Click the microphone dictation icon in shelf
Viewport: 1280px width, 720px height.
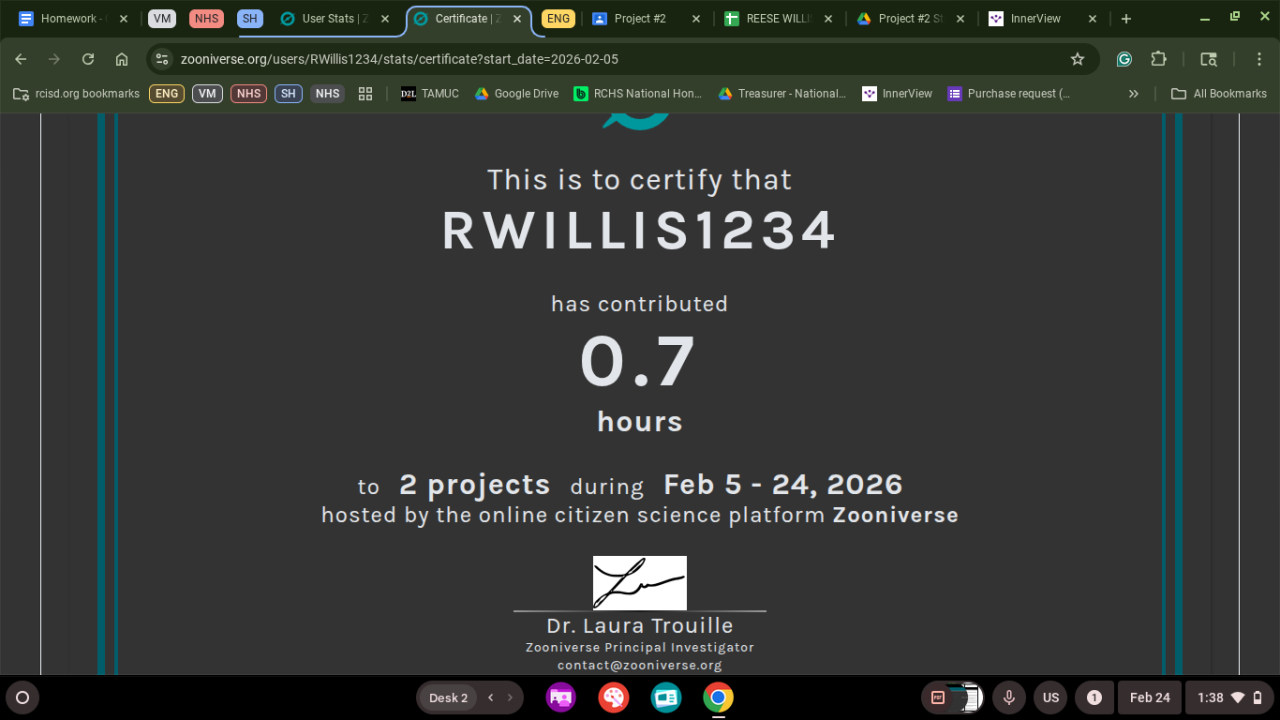click(1009, 697)
